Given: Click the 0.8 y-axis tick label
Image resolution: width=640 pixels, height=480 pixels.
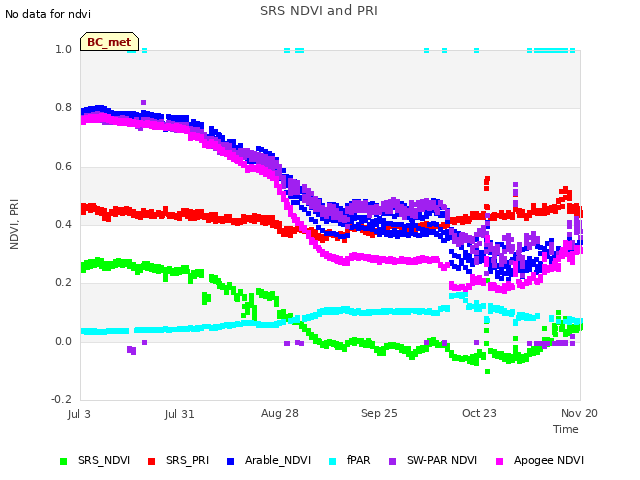Looking at the screenshot, I should pyautogui.click(x=64, y=107).
